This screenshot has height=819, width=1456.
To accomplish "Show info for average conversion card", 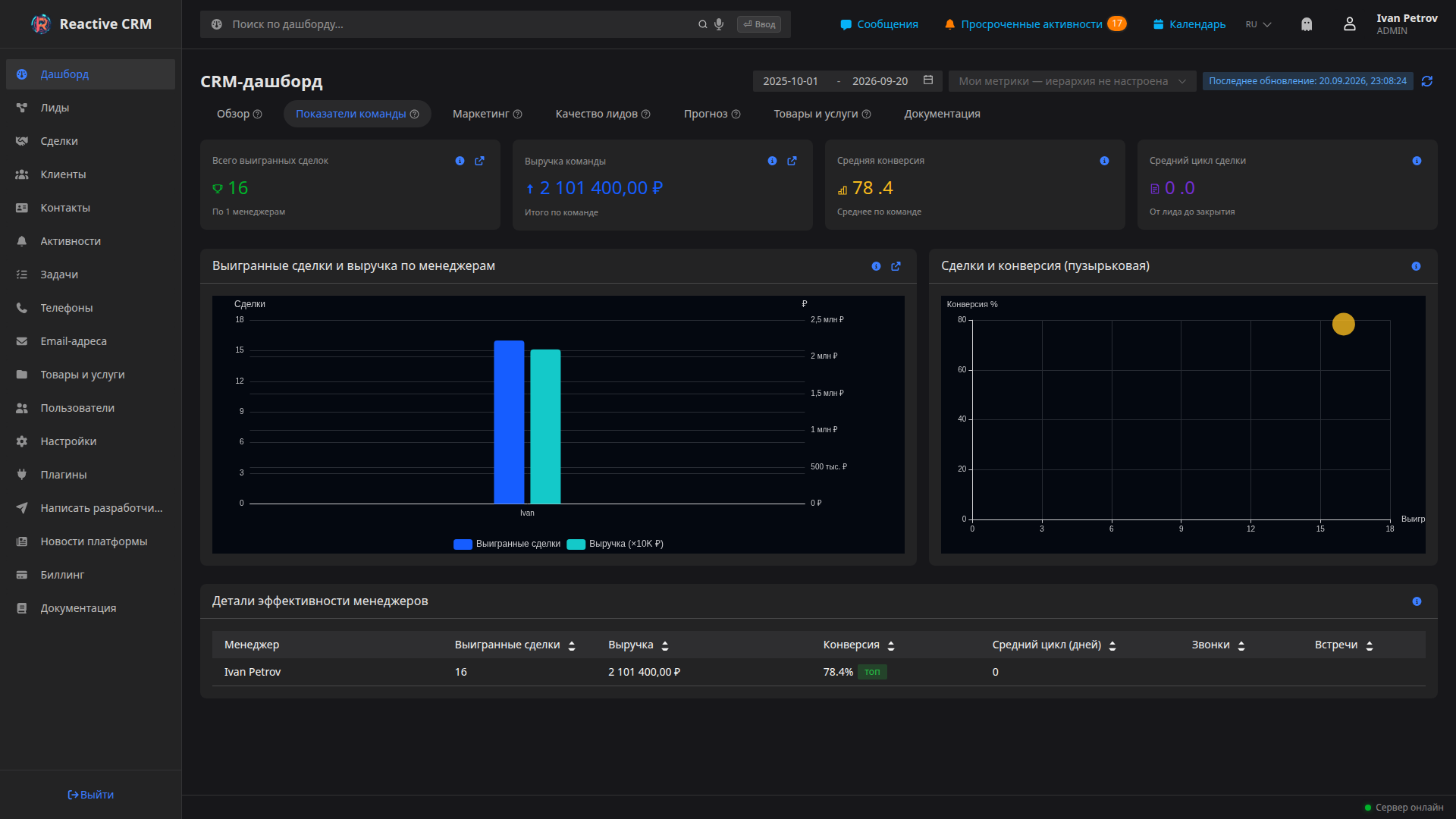I will point(1104,161).
